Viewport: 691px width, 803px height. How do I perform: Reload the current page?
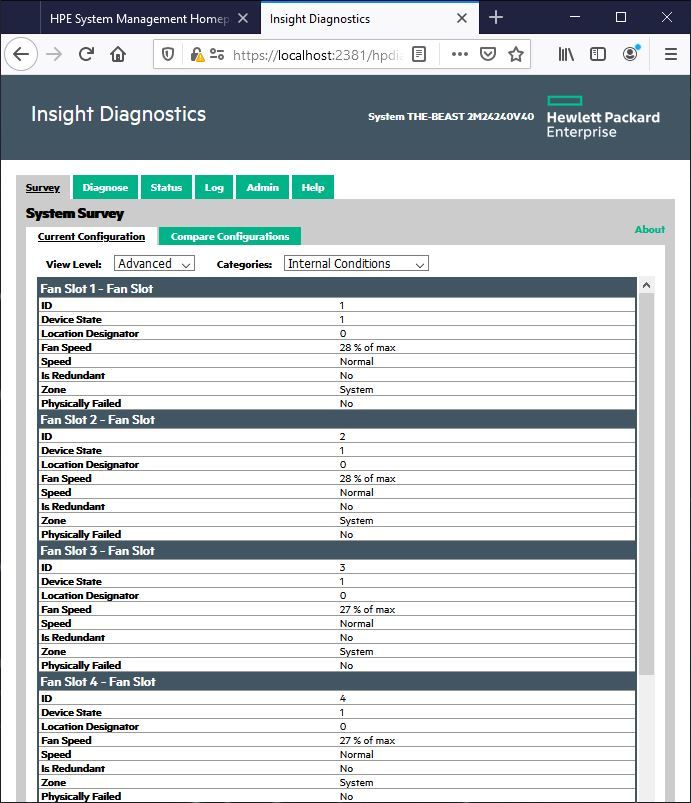point(86,54)
